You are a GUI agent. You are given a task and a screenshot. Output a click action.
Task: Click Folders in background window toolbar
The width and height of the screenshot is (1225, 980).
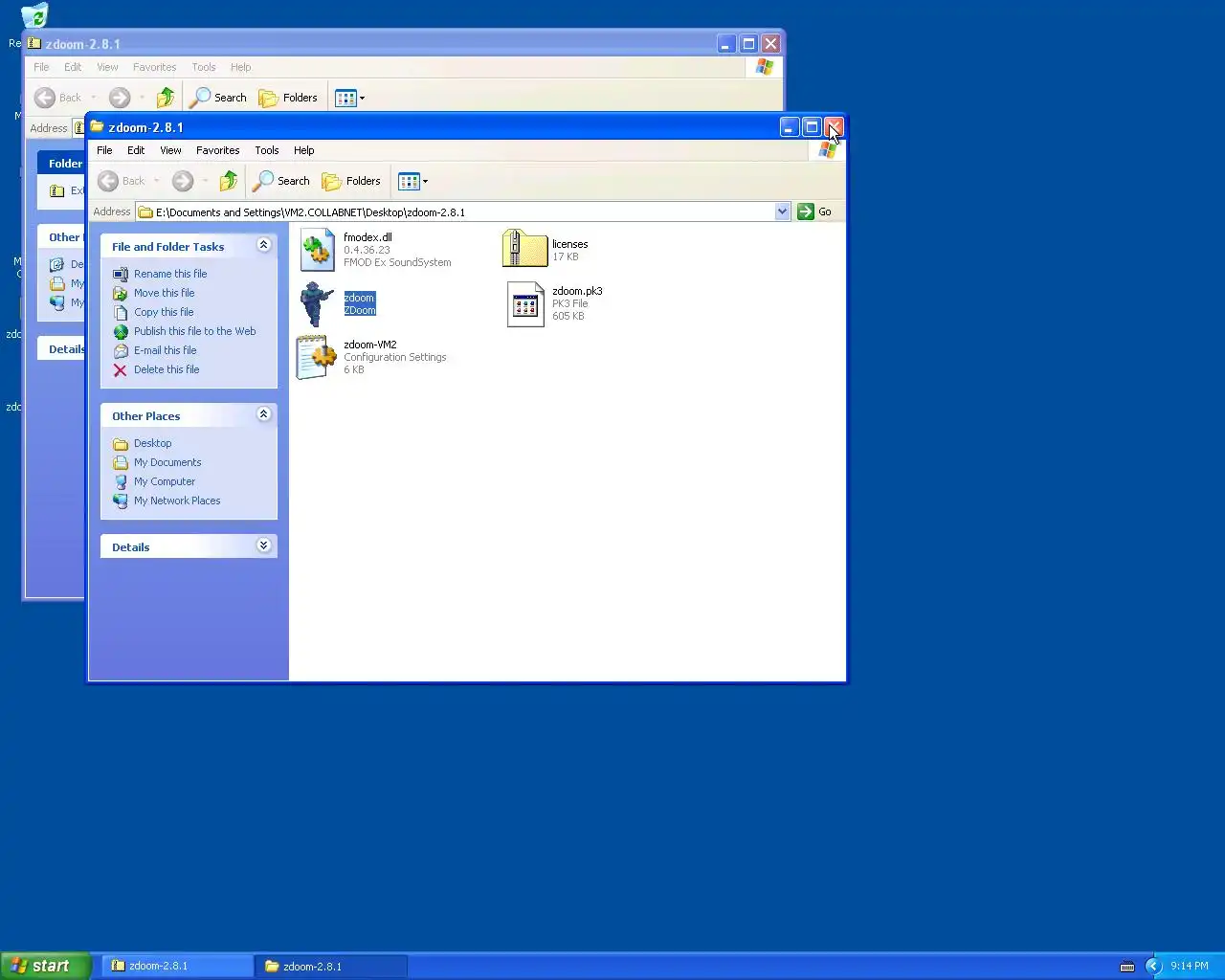click(288, 98)
